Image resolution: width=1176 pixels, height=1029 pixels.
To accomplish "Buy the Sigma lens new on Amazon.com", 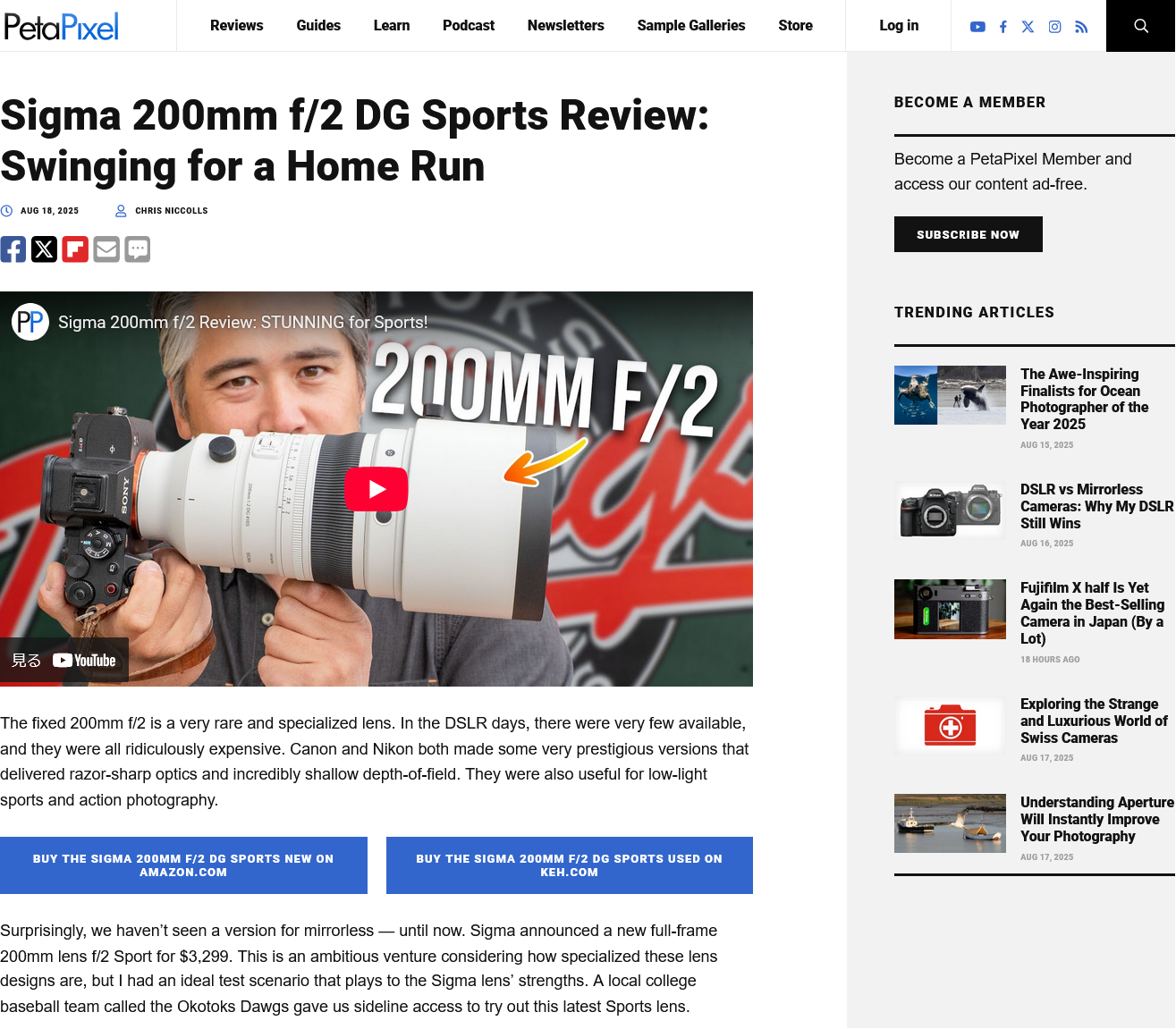I will pyautogui.click(x=183, y=865).
